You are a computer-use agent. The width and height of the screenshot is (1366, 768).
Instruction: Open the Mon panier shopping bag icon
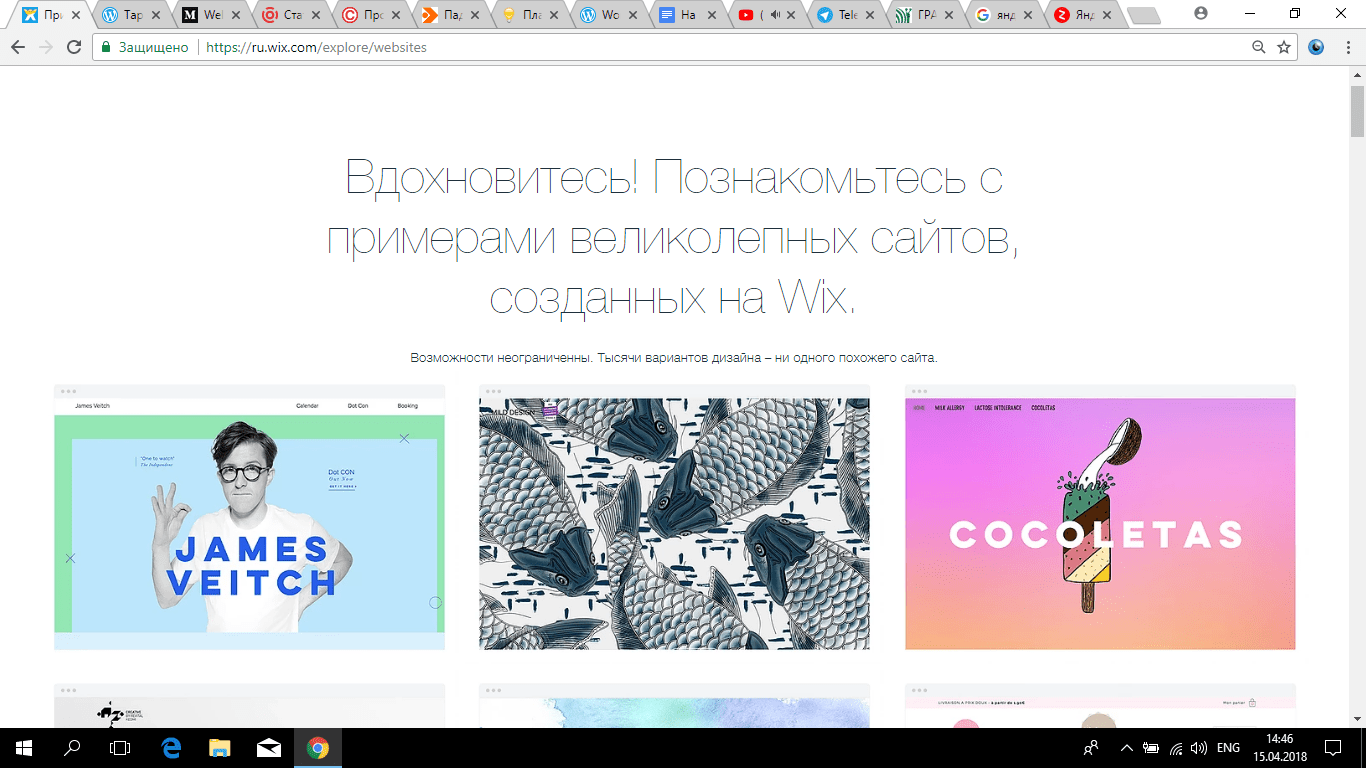click(x=1252, y=703)
